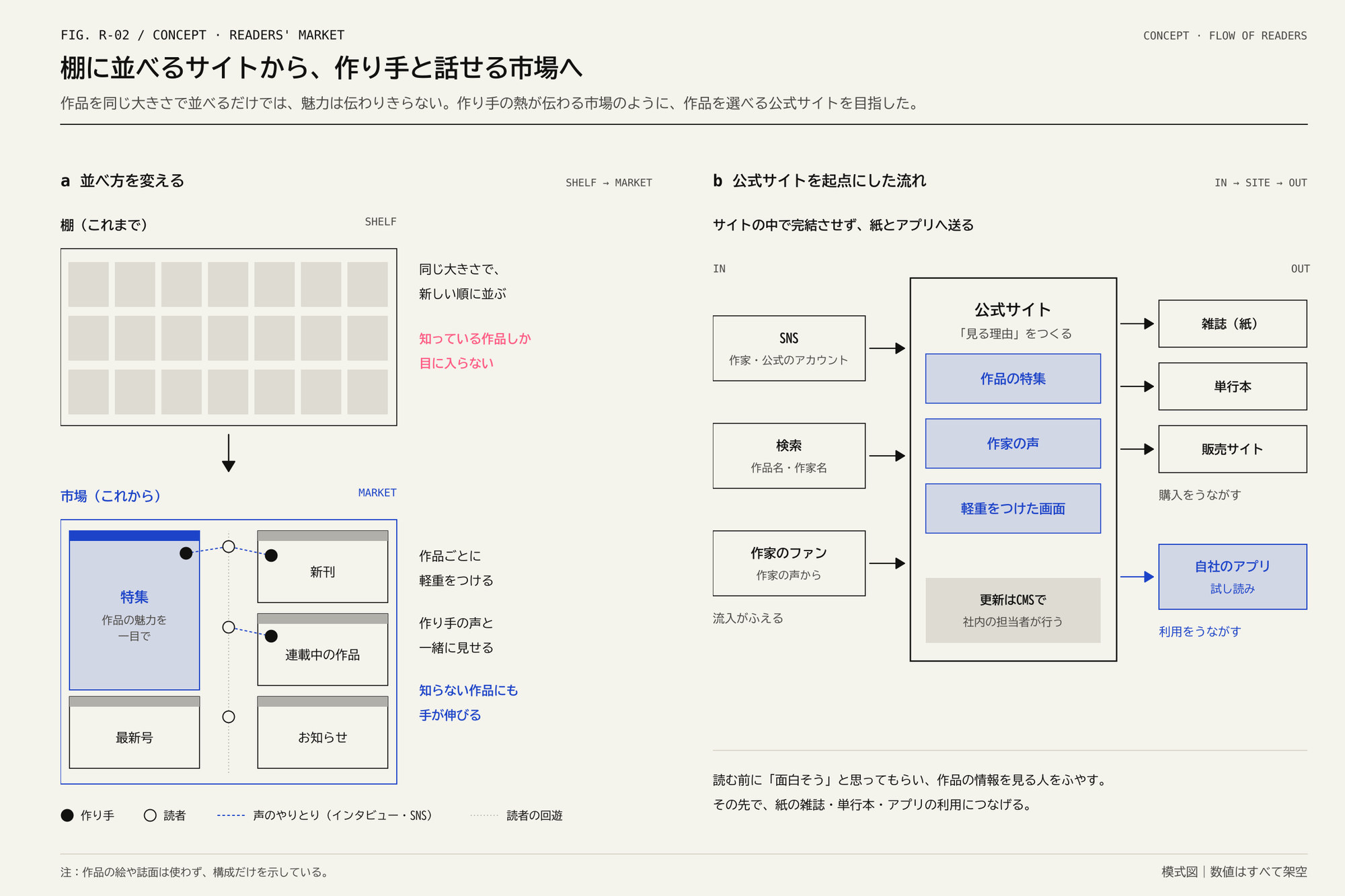Select the 最新号 box

[x=134, y=732]
